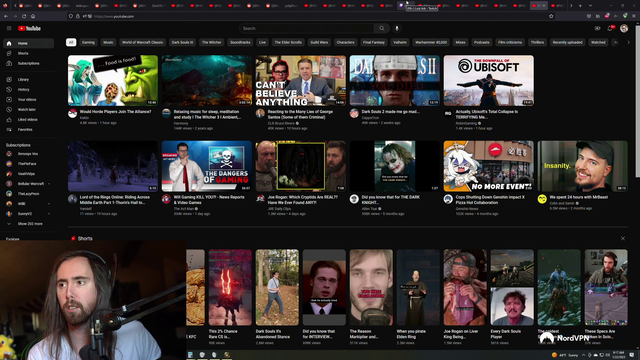Image resolution: width=640 pixels, height=360 pixels.
Task: Click the search magnifier button
Action: [x=382, y=29]
